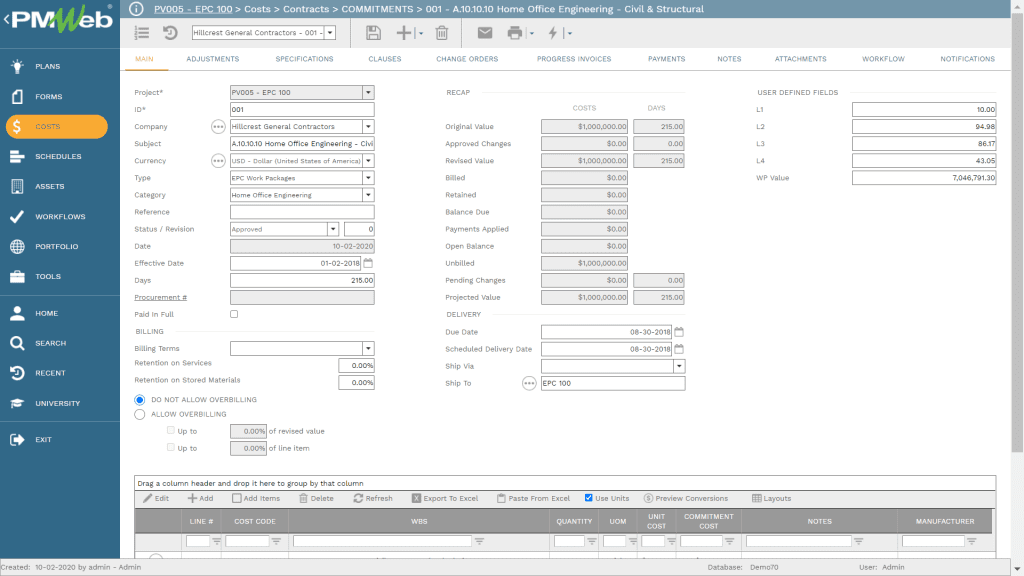The height and width of the screenshot is (576, 1024).
Task: Click the Preview Conversions button
Action: click(686, 498)
